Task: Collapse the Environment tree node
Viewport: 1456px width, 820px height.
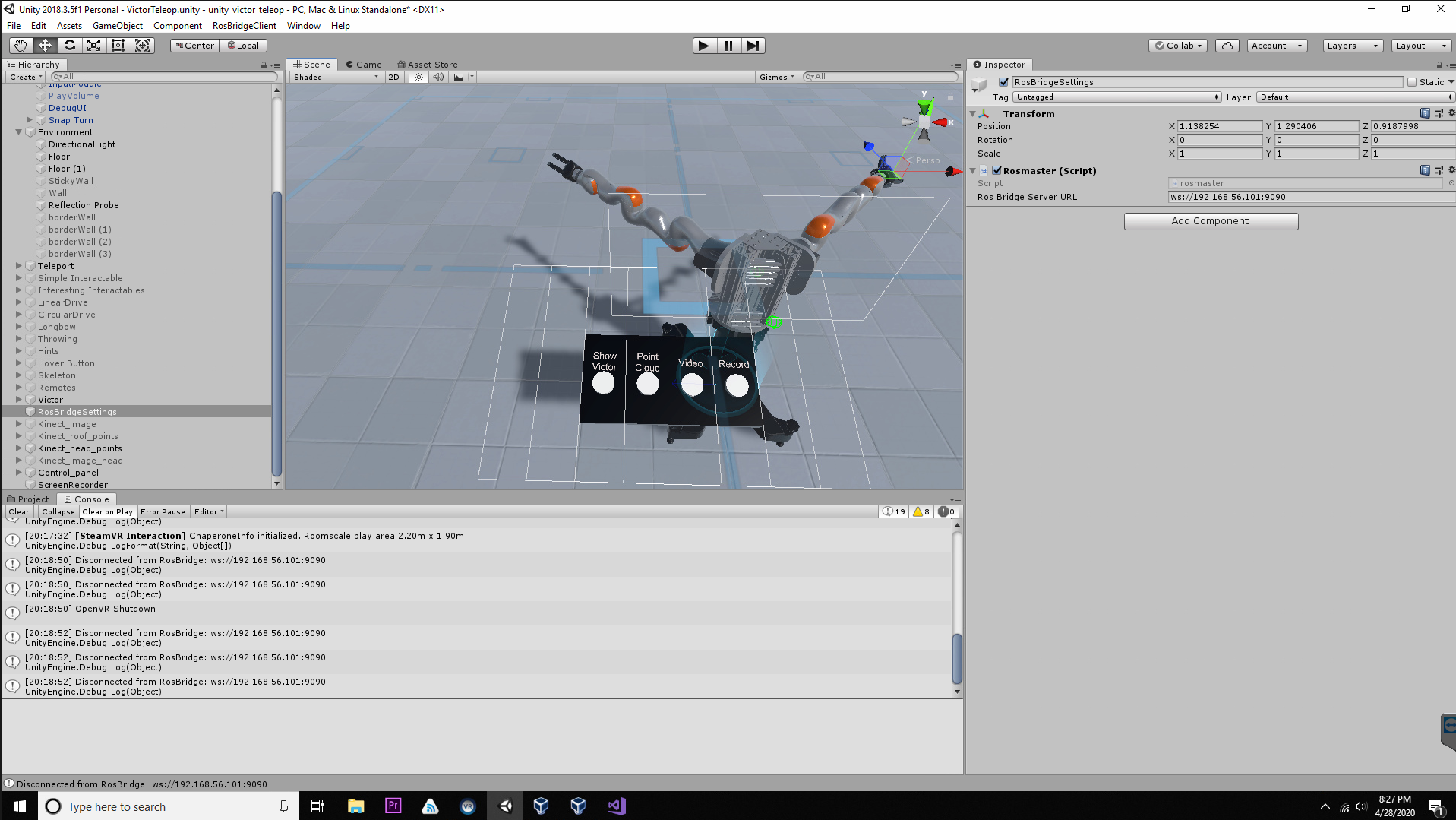Action: 19,132
